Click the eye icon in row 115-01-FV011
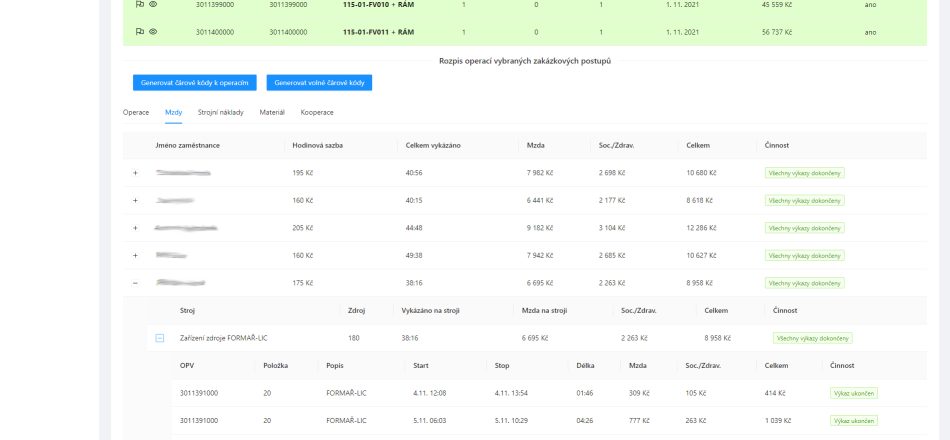This screenshot has width=950, height=440. [153, 32]
